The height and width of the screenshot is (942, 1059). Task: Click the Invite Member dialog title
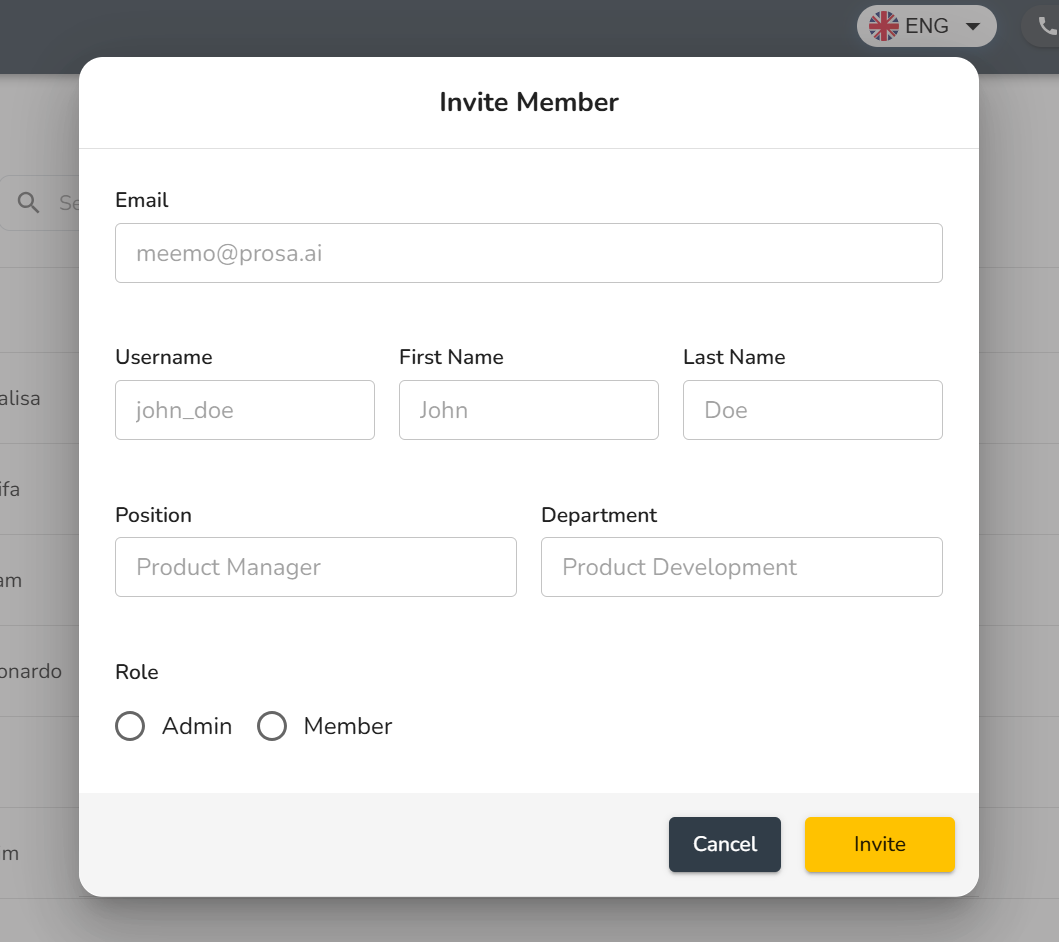[529, 102]
